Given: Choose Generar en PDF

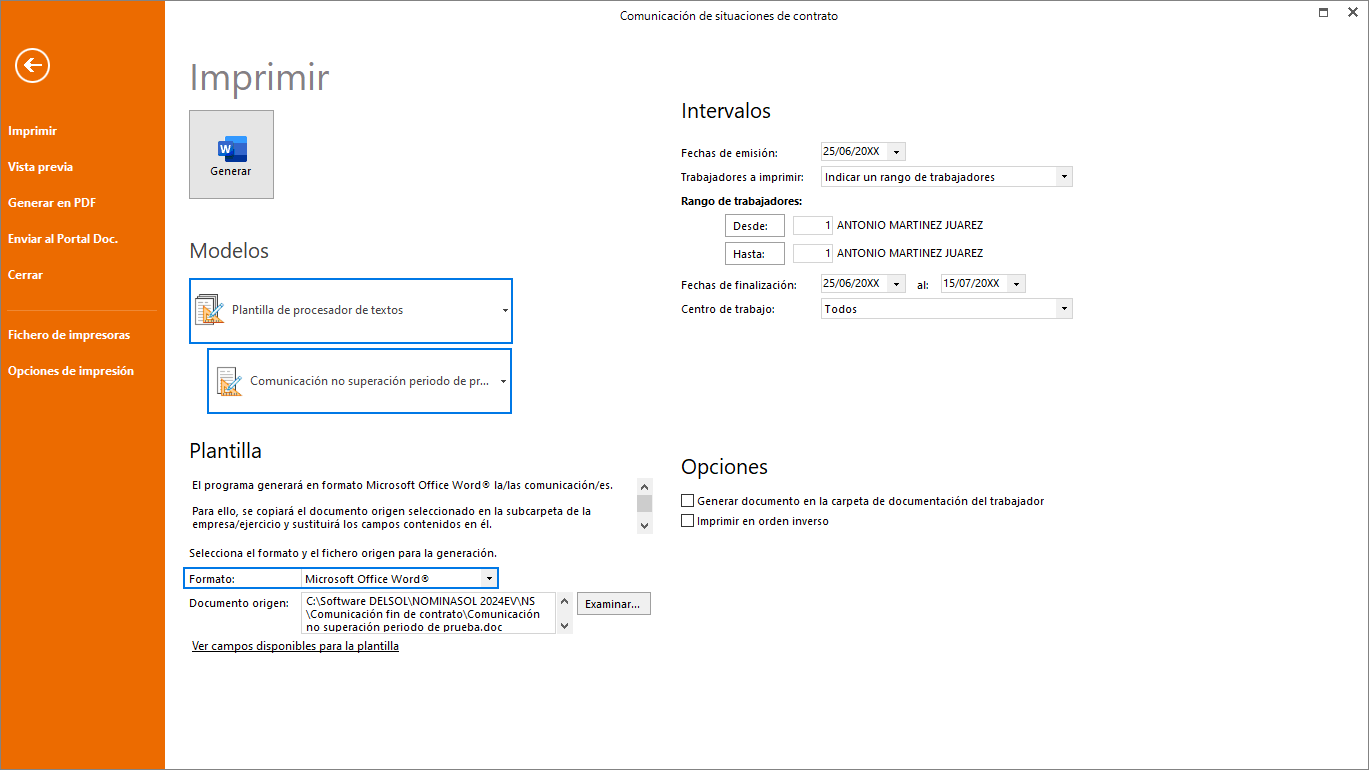Looking at the screenshot, I should (52, 203).
